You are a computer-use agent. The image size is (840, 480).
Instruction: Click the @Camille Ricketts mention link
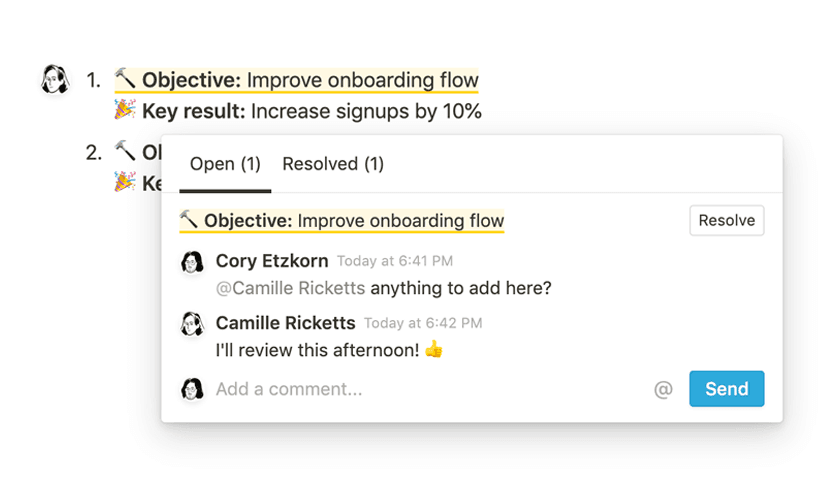pos(290,288)
